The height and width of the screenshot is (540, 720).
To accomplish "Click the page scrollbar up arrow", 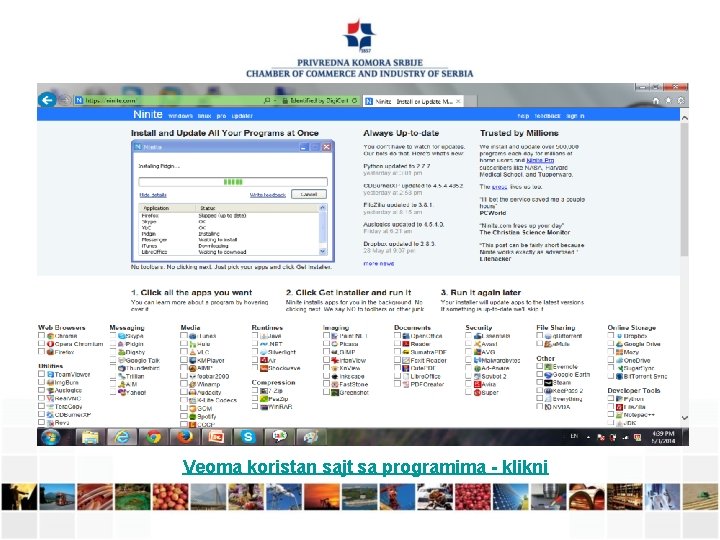I will click(x=684, y=118).
